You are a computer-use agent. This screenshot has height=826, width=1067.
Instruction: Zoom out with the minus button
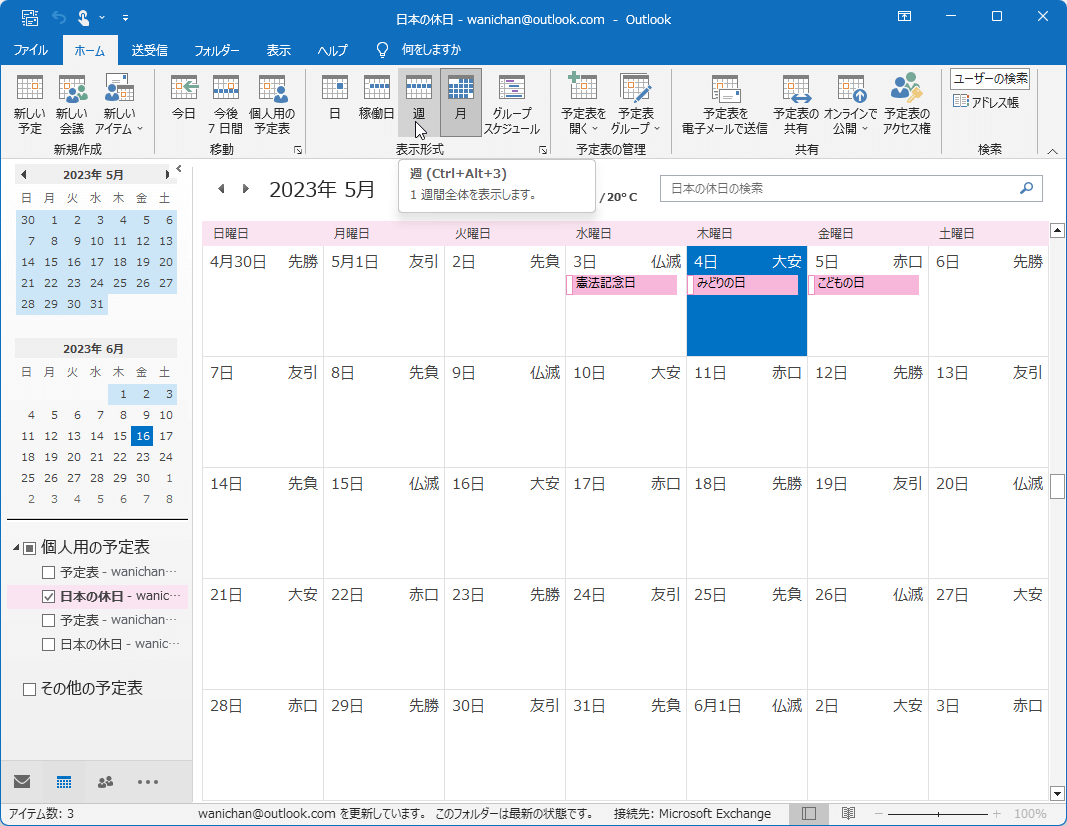point(879,814)
